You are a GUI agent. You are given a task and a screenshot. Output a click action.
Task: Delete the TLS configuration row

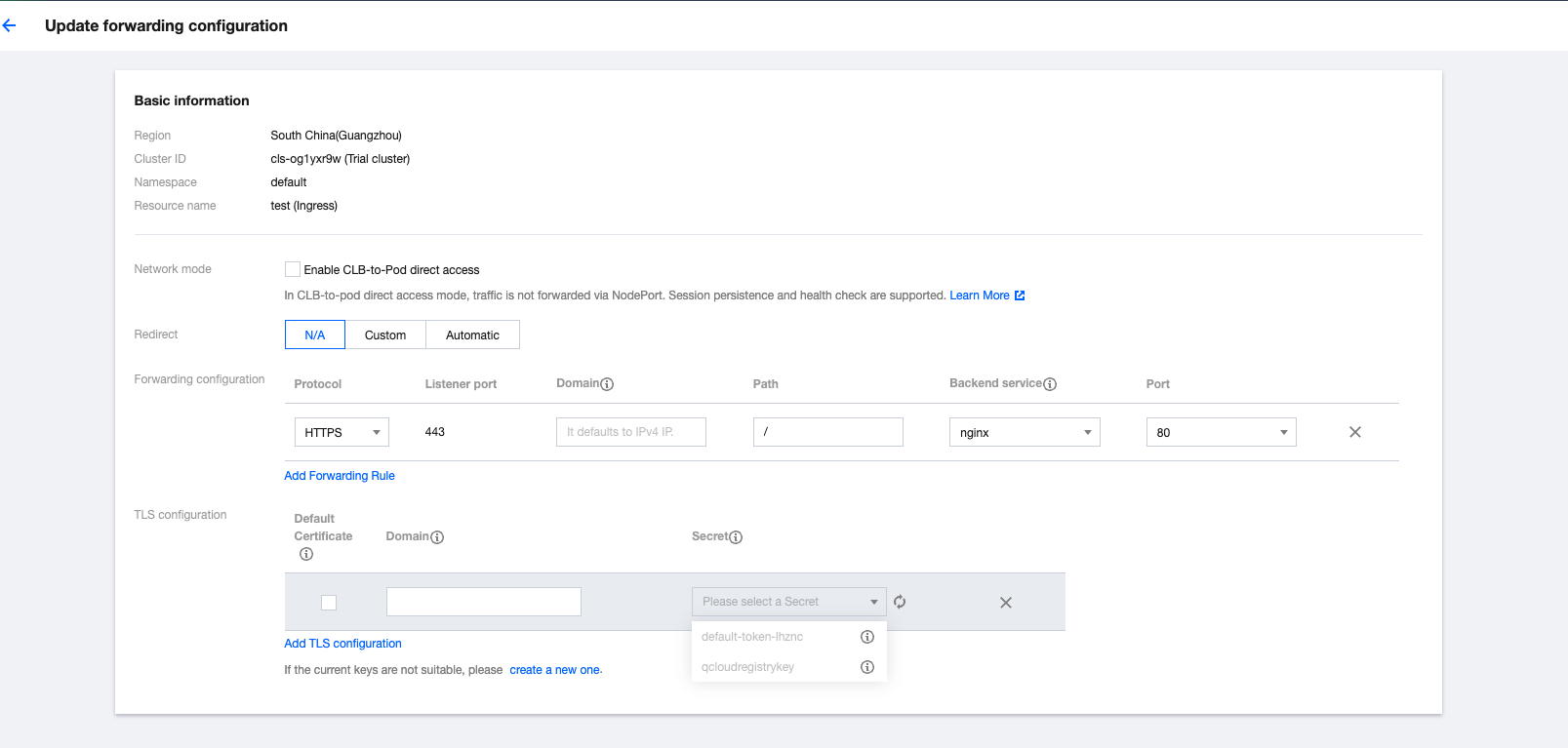click(x=1005, y=603)
